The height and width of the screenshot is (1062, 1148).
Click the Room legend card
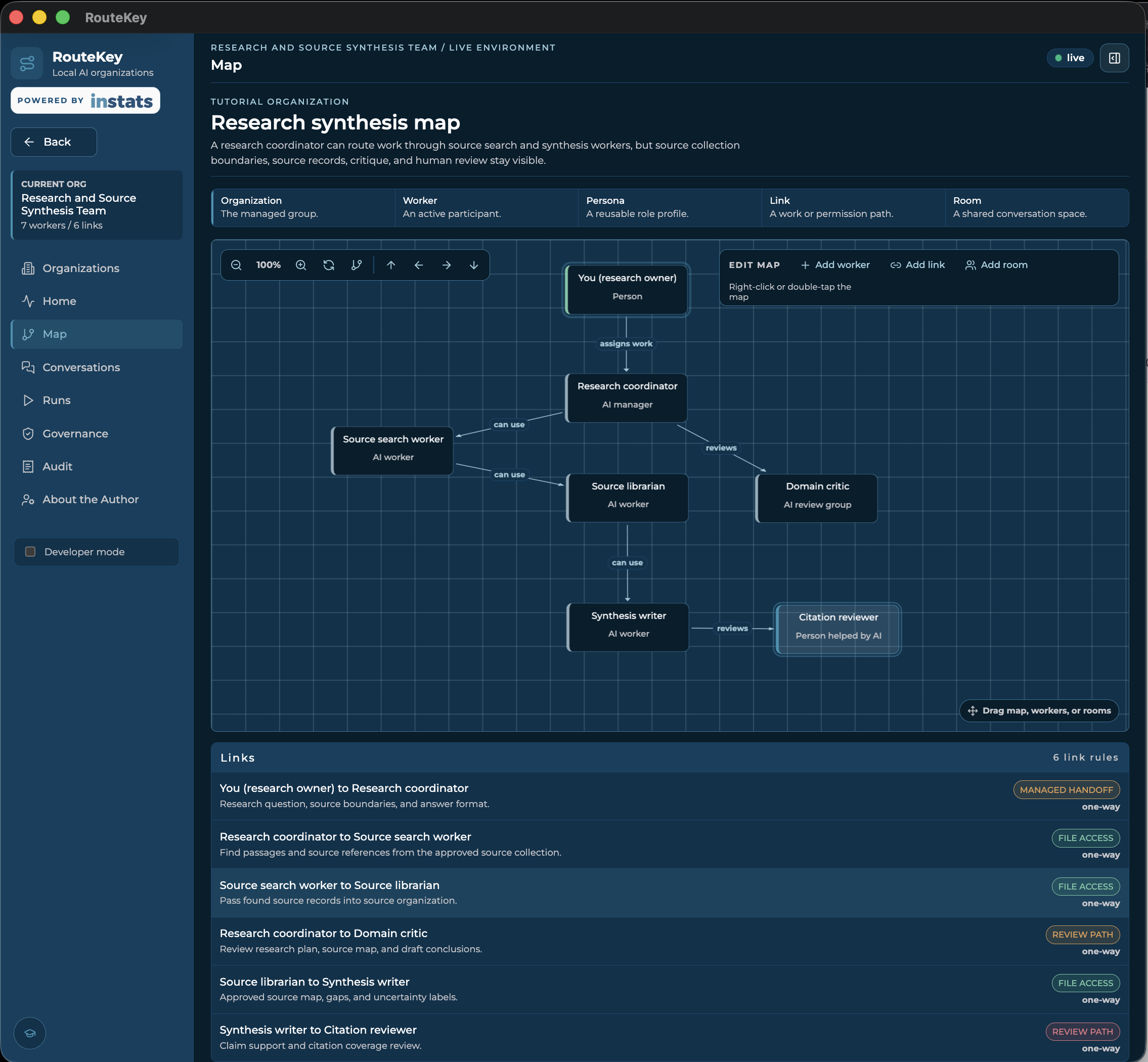tap(1037, 207)
